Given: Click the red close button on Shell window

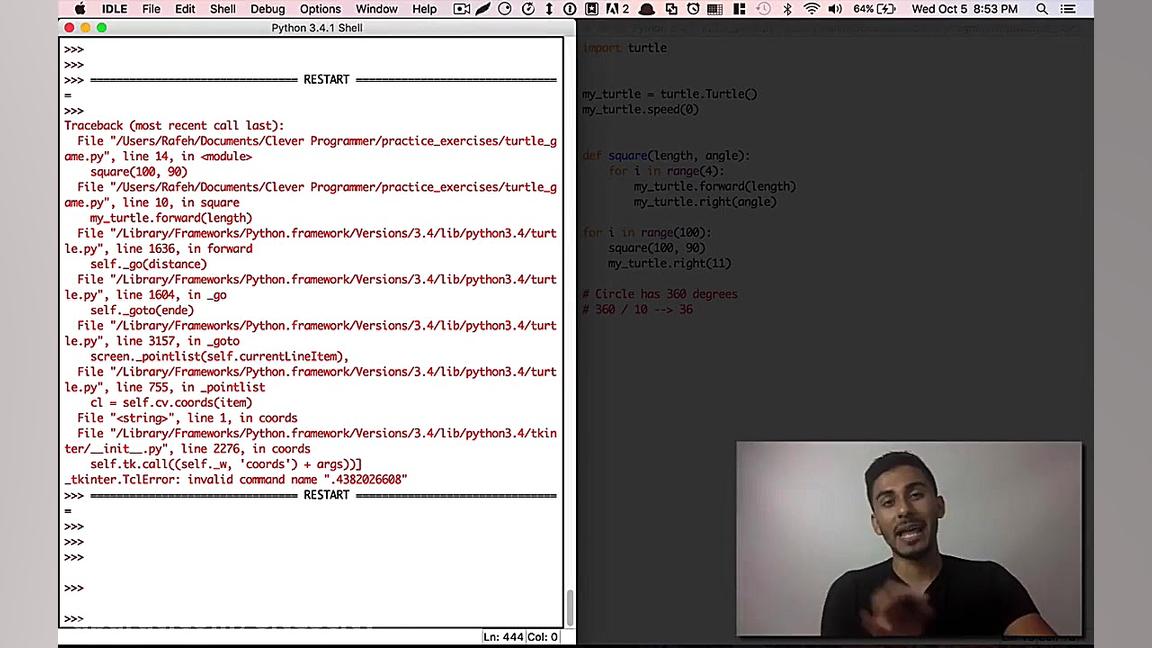Looking at the screenshot, I should coord(68,29).
